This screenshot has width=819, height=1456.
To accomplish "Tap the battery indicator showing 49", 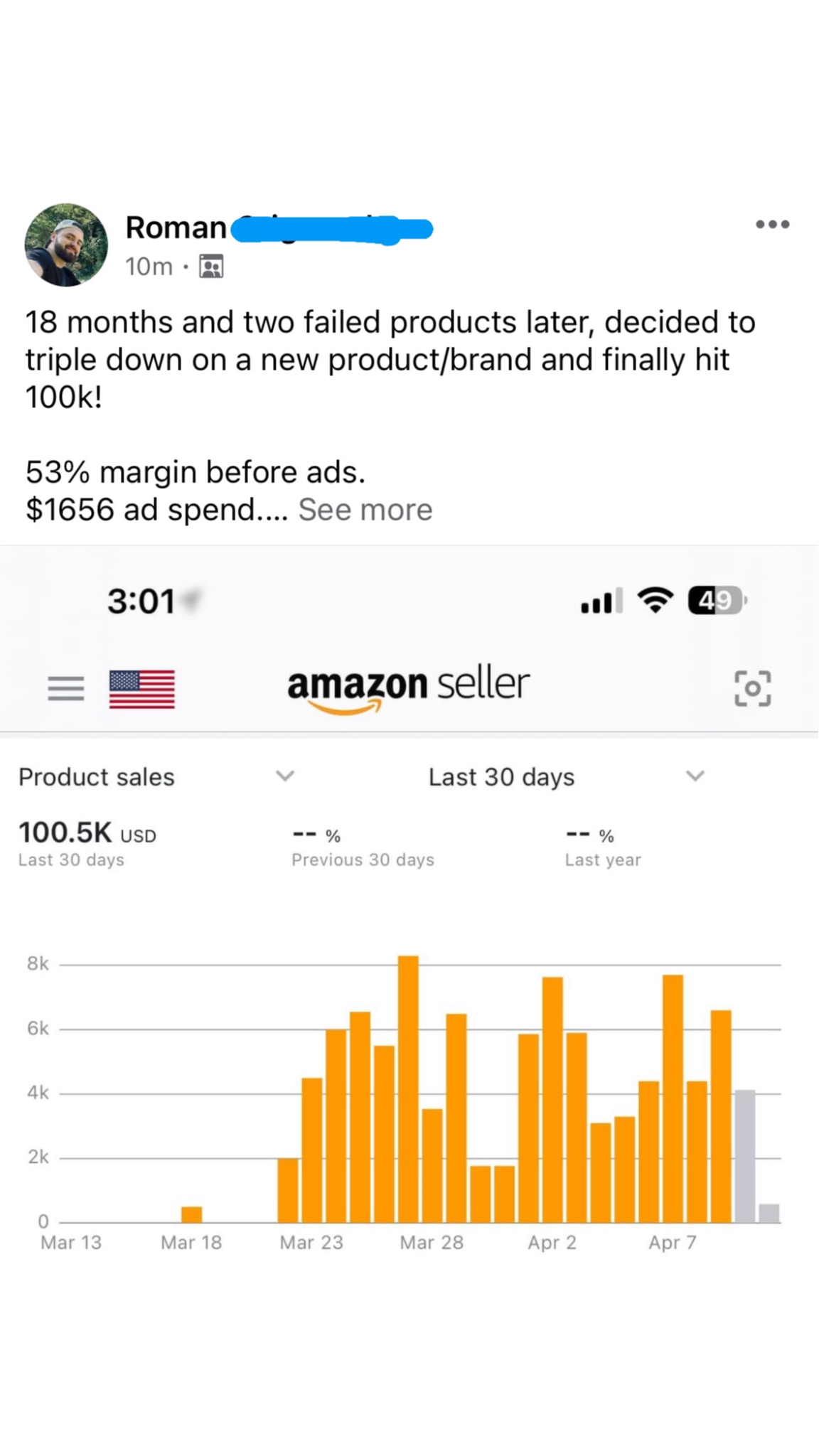I will [x=717, y=601].
